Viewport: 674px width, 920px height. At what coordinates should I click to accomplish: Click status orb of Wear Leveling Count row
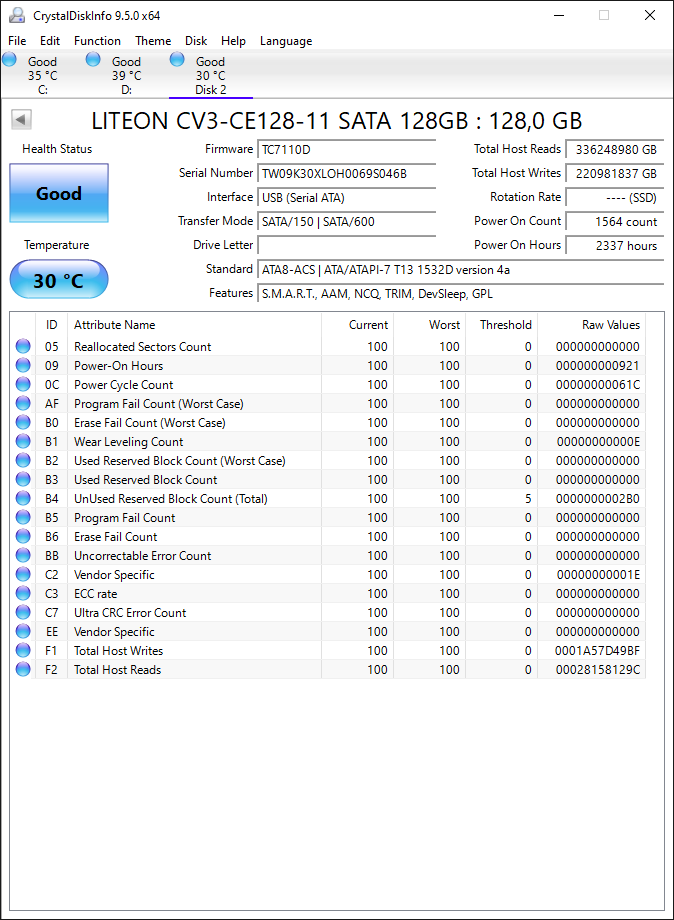coord(23,441)
